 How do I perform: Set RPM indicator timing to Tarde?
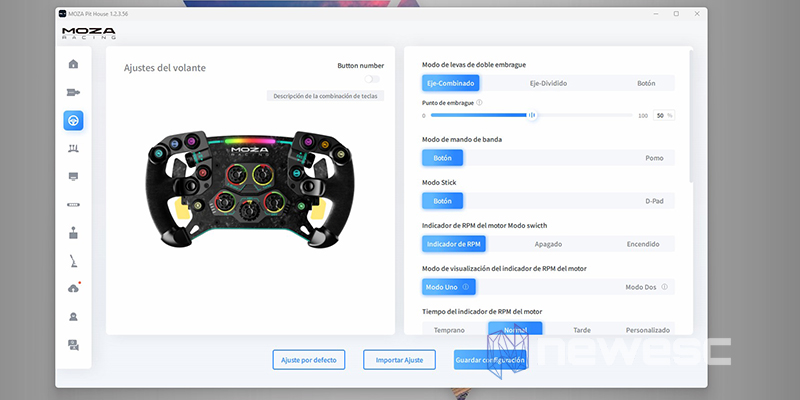[582, 330]
